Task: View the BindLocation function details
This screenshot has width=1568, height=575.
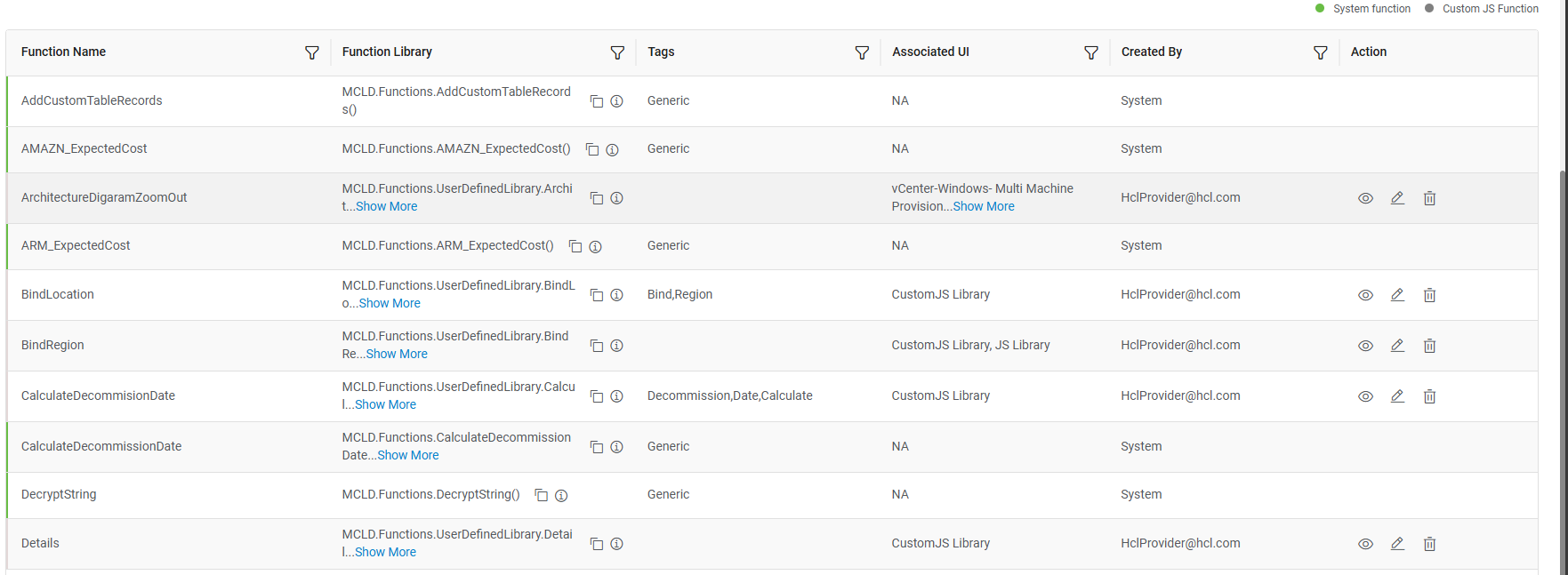Action: point(1365,295)
